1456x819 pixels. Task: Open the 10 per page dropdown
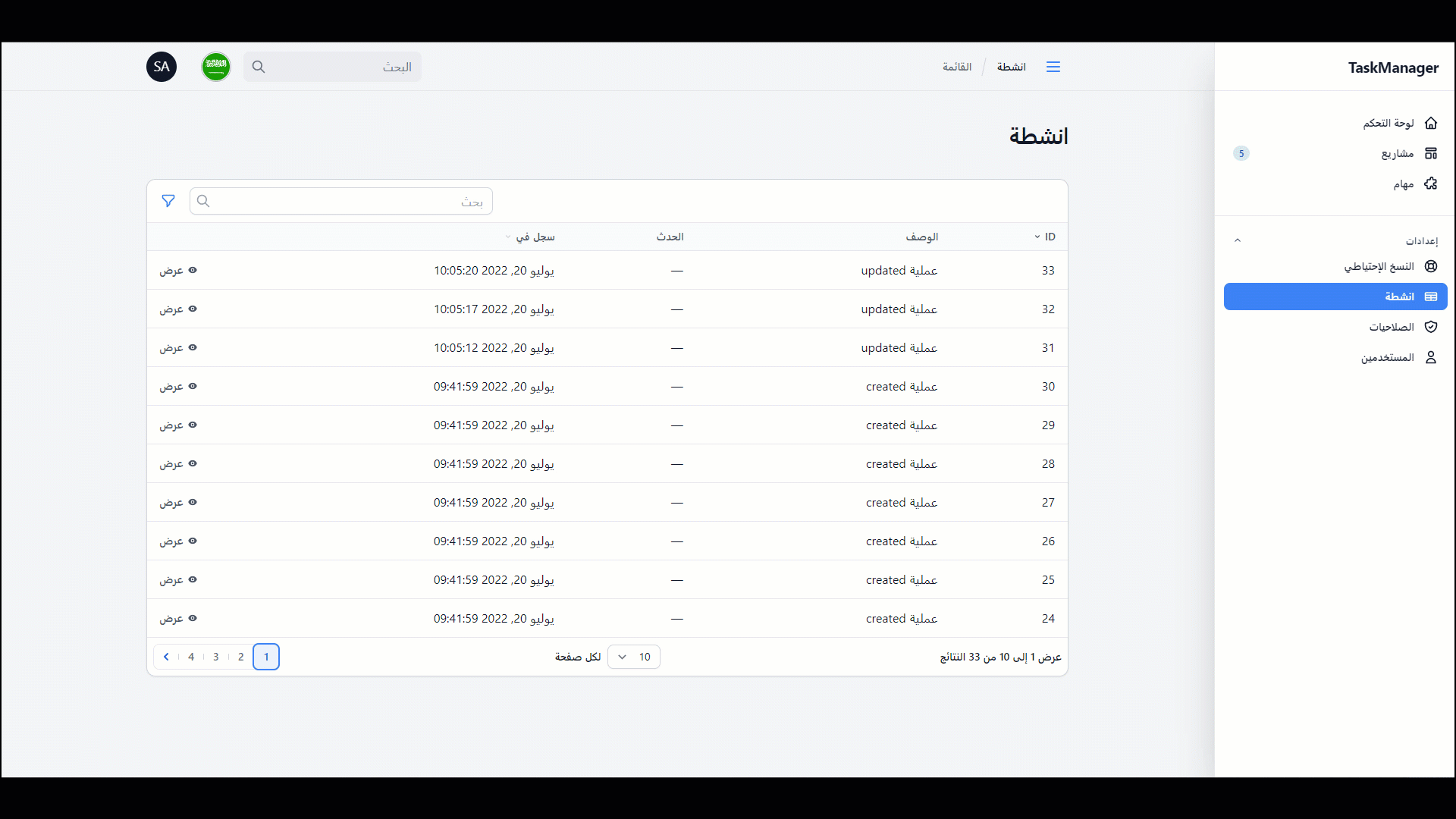(x=634, y=657)
